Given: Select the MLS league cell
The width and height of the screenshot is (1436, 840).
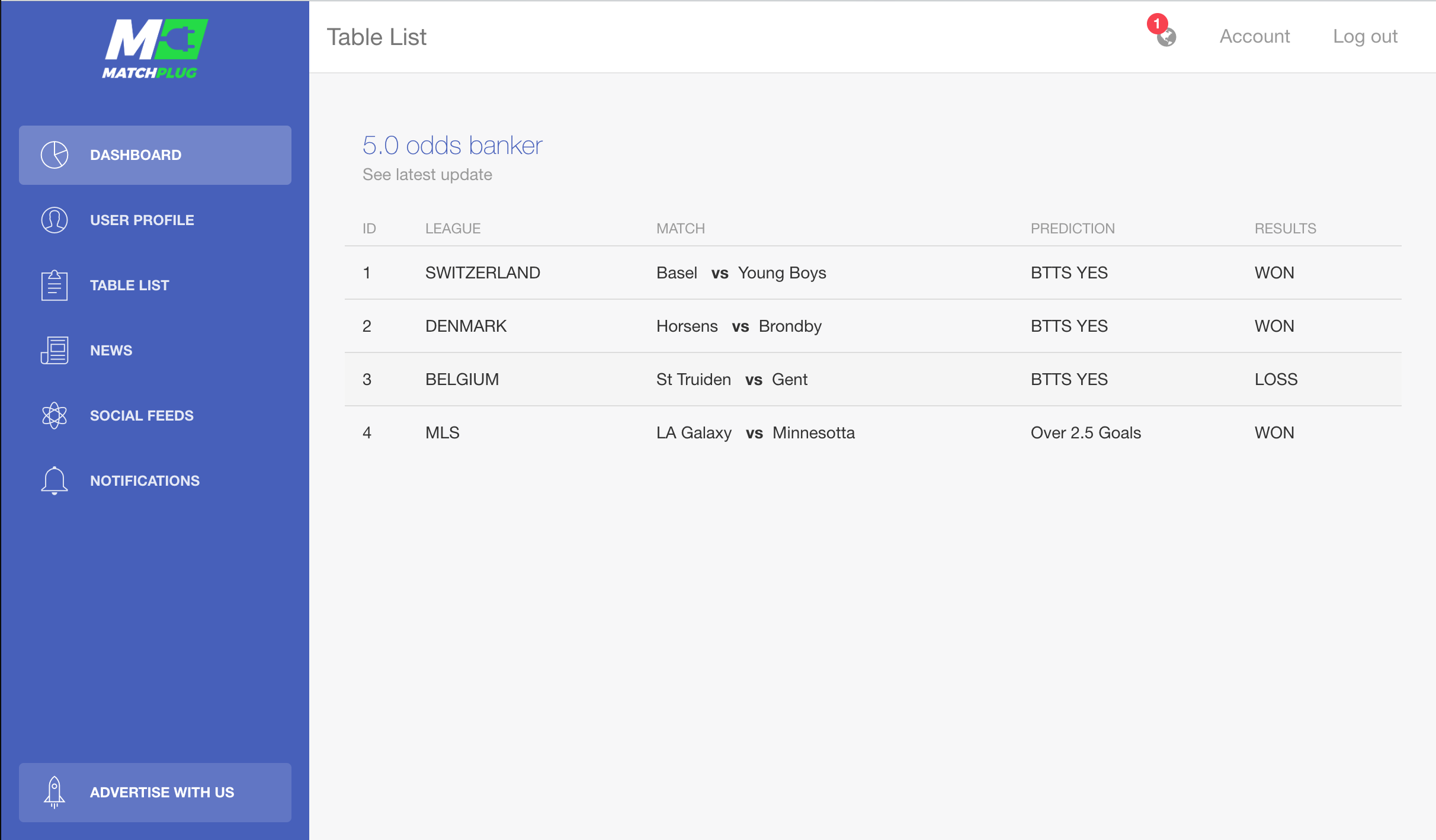Looking at the screenshot, I should [x=443, y=432].
